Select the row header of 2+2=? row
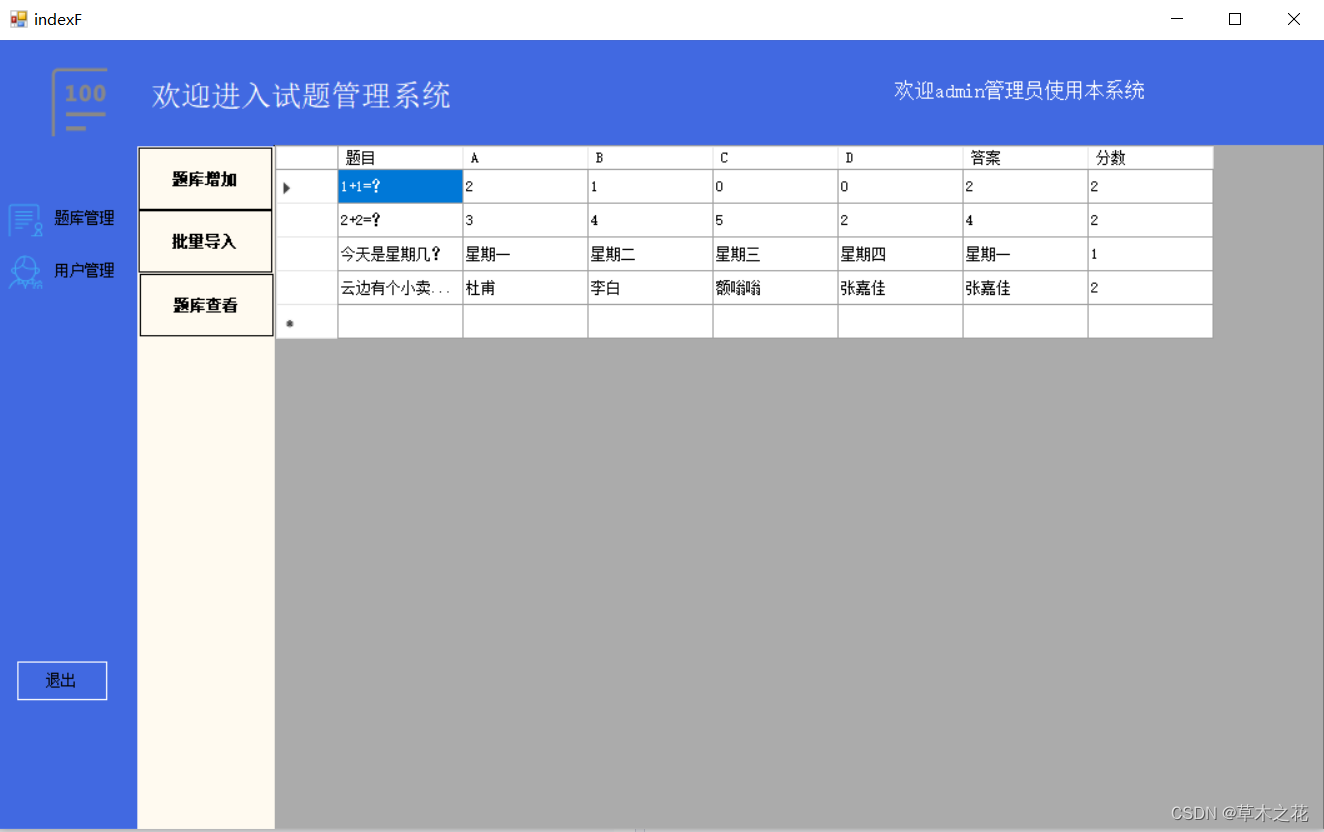 (x=307, y=220)
